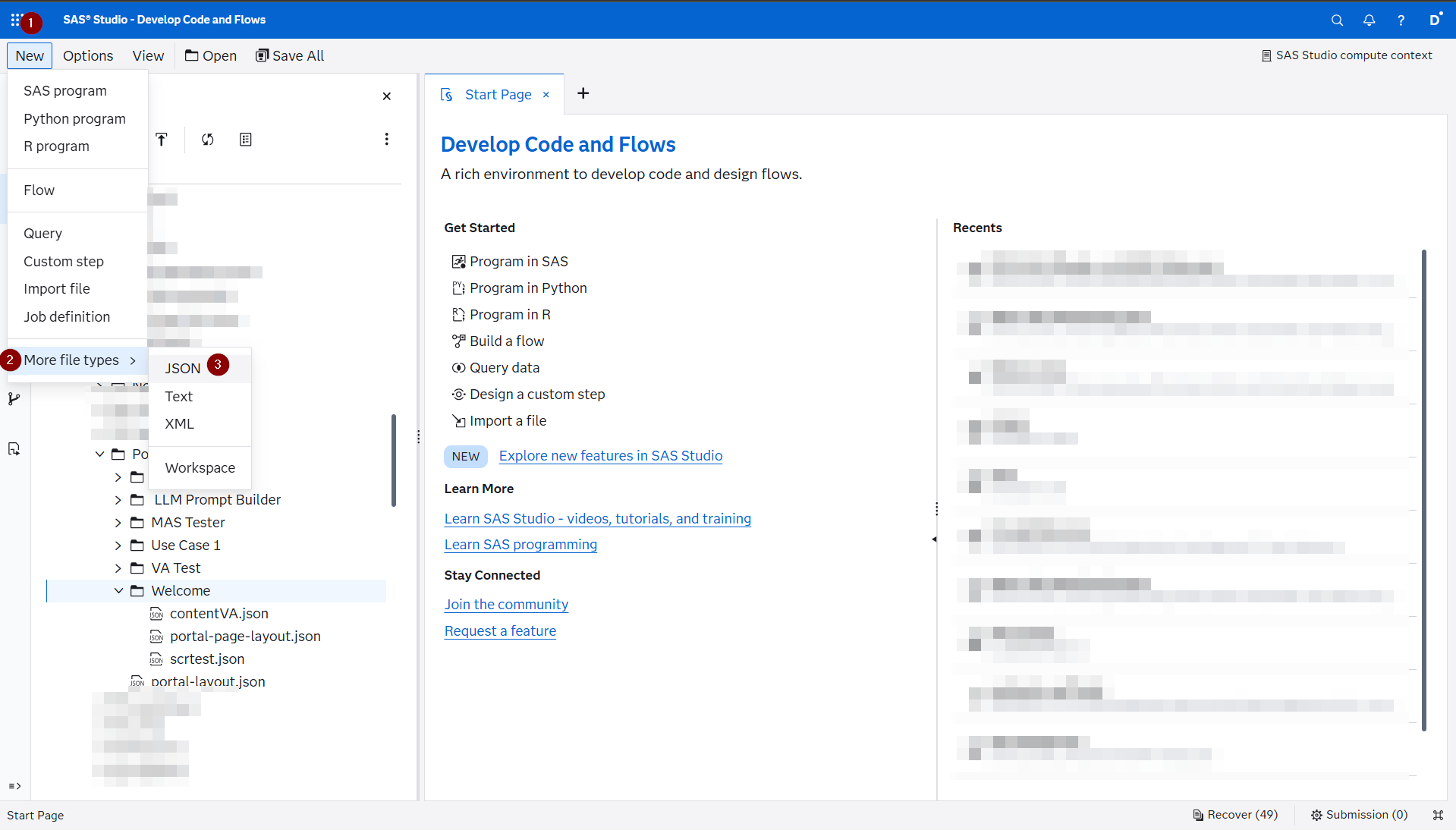Close the explorer navigation pane
The image size is (1456, 830).
point(386,96)
